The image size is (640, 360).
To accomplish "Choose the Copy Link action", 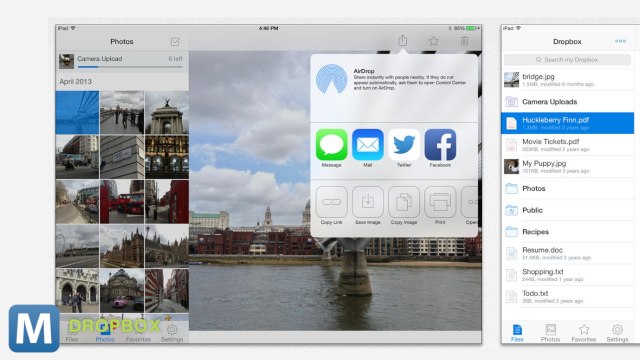I will tap(331, 202).
